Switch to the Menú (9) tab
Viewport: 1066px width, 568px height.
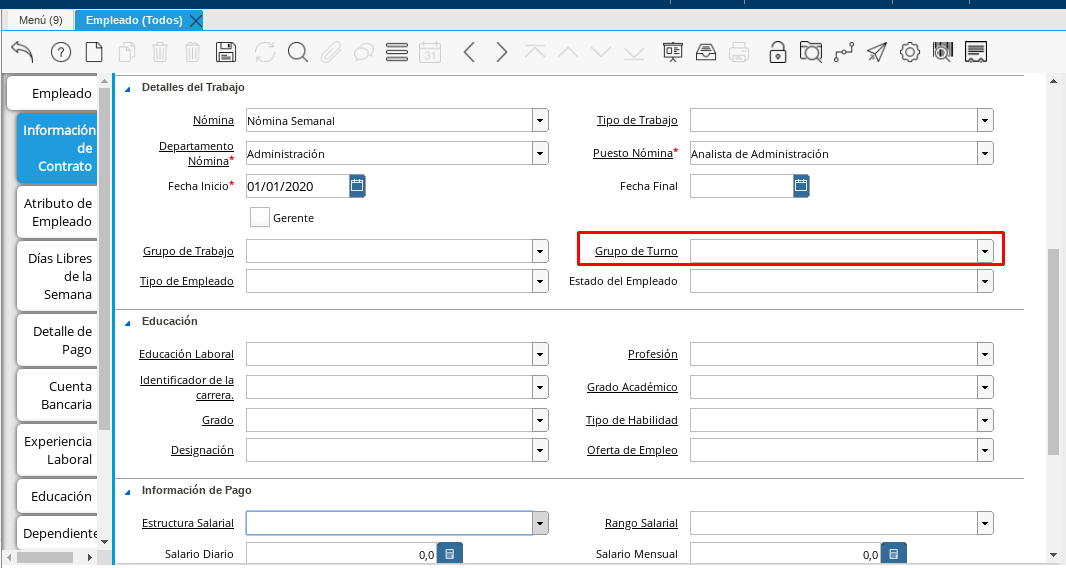coord(41,20)
